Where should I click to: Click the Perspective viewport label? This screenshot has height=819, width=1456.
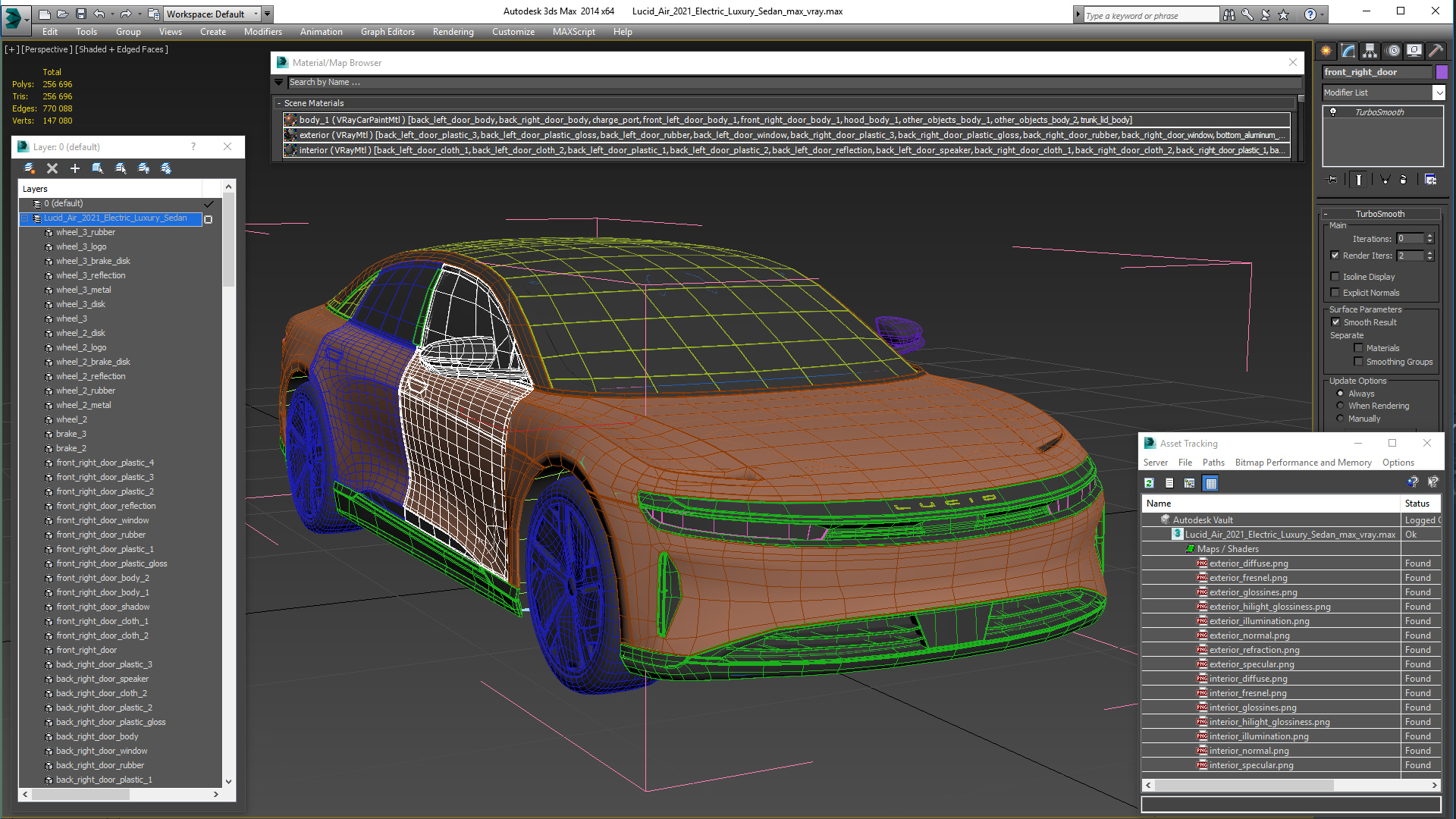47,49
